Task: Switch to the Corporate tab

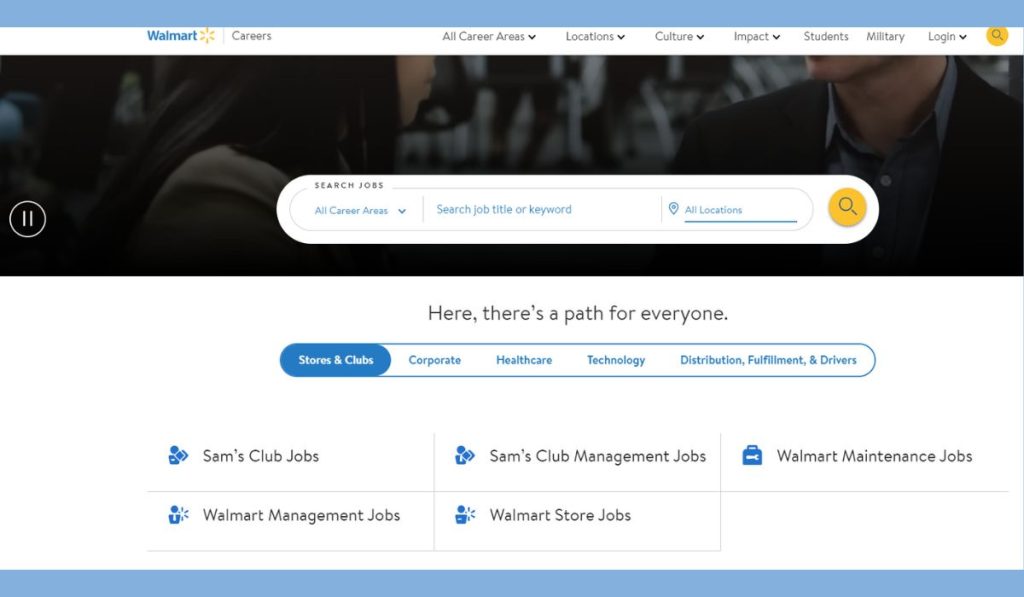Action: tap(434, 360)
